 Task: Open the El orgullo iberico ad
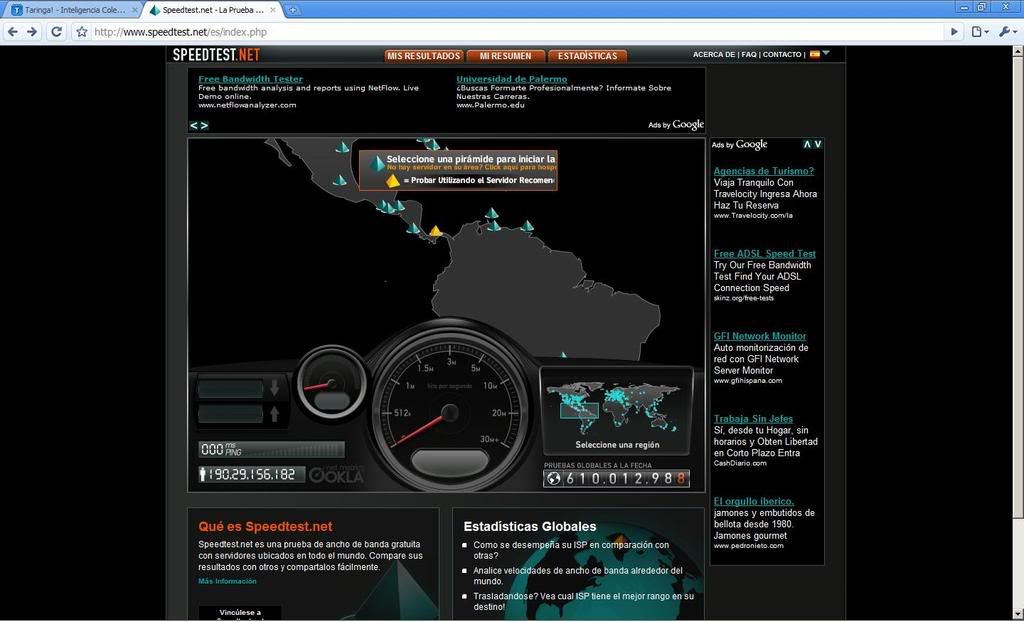[x=754, y=501]
